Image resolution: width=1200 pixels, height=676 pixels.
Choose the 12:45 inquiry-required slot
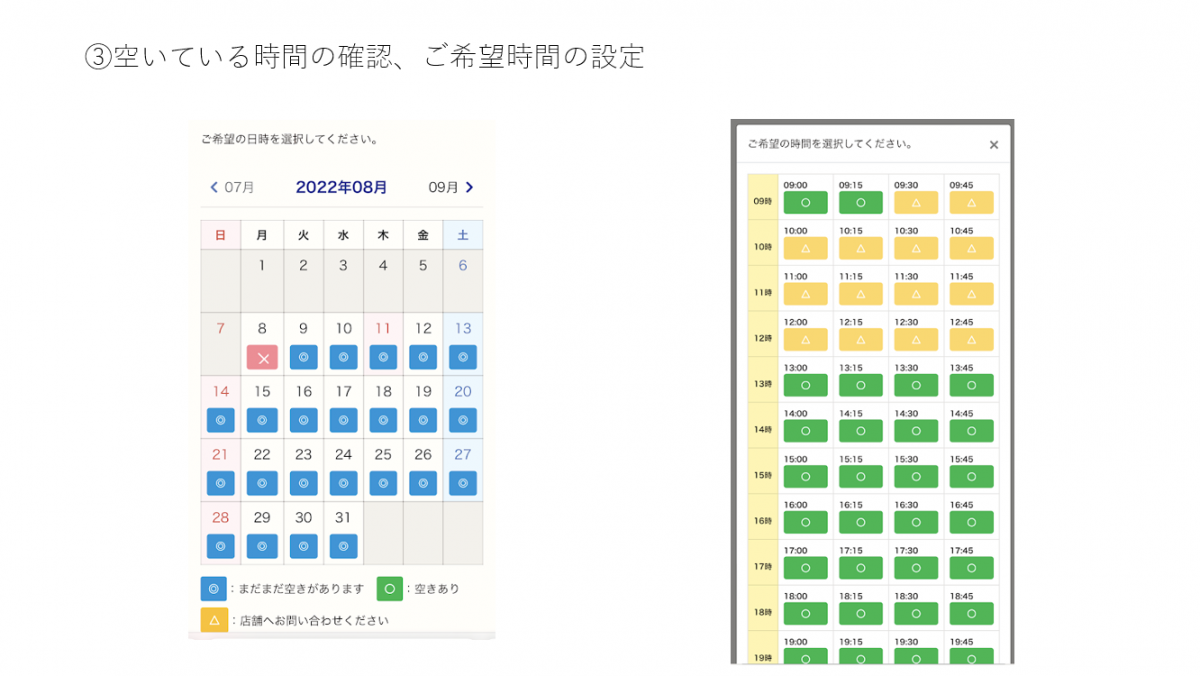971,340
